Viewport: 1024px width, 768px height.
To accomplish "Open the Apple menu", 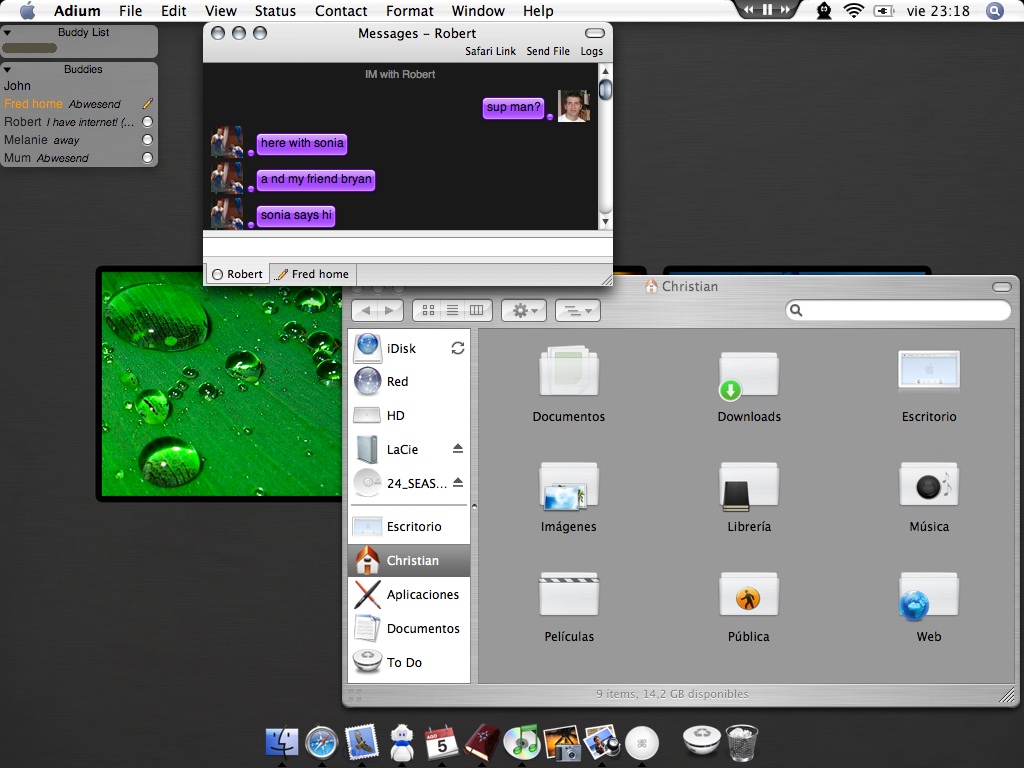I will pos(27,10).
